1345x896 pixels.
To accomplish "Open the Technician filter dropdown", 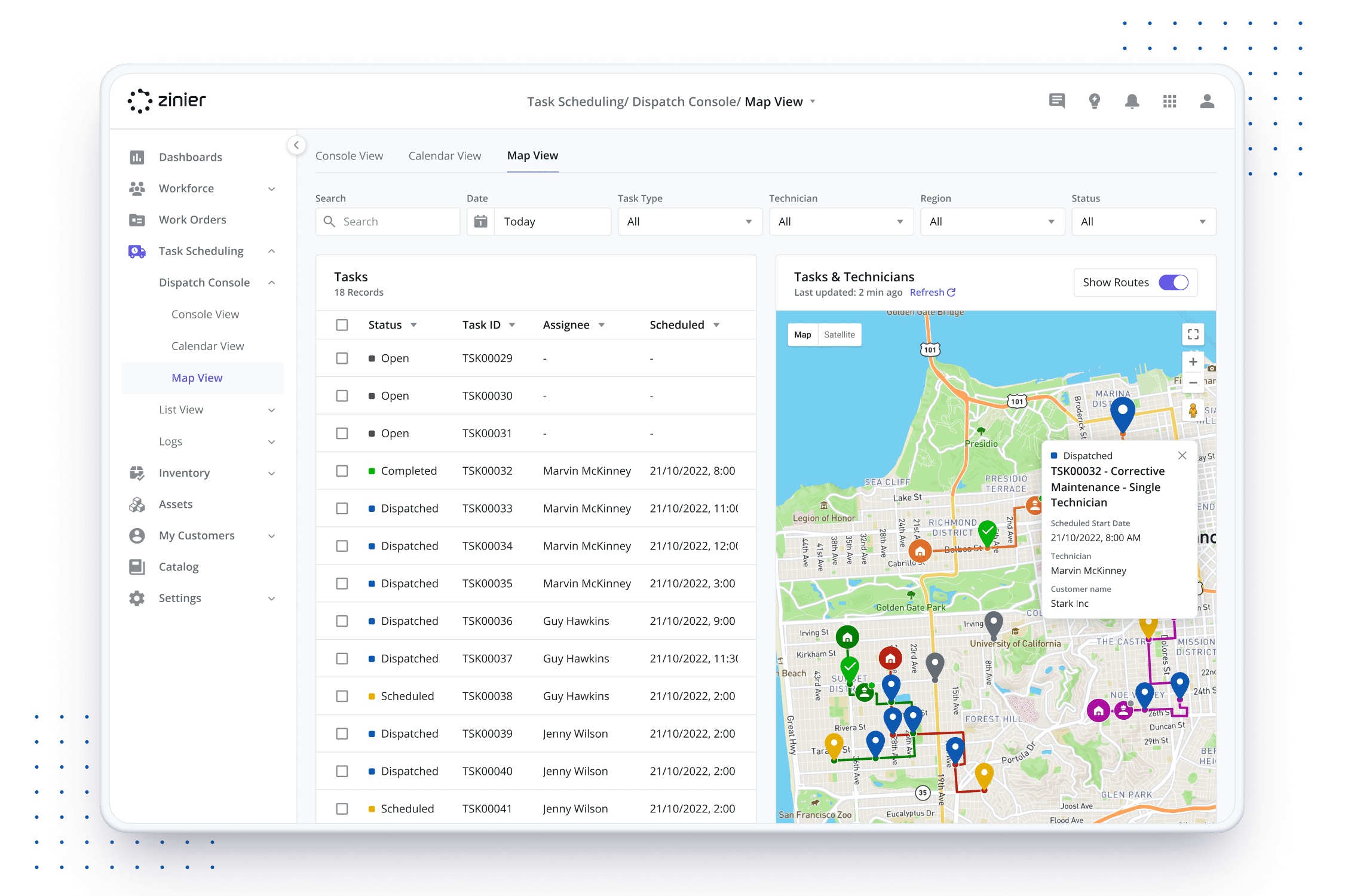I will point(841,222).
